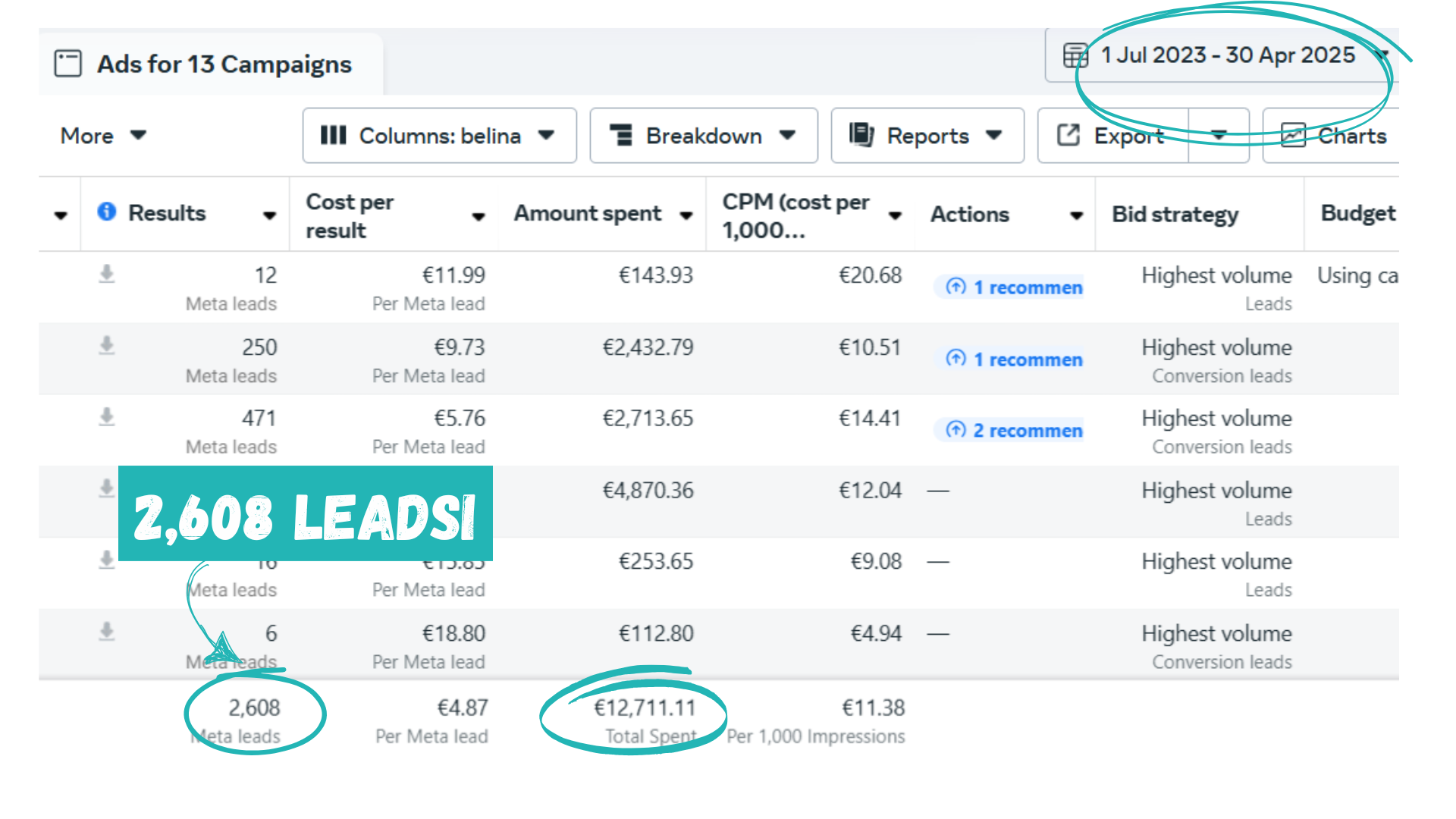
Task: Expand Export options arrow
Action: [x=1219, y=136]
